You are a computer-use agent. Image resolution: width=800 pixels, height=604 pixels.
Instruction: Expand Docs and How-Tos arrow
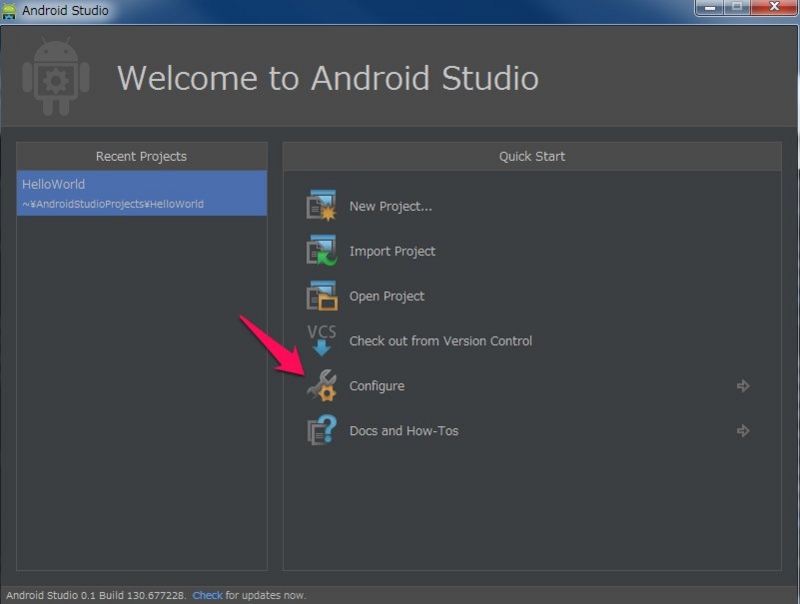click(743, 431)
